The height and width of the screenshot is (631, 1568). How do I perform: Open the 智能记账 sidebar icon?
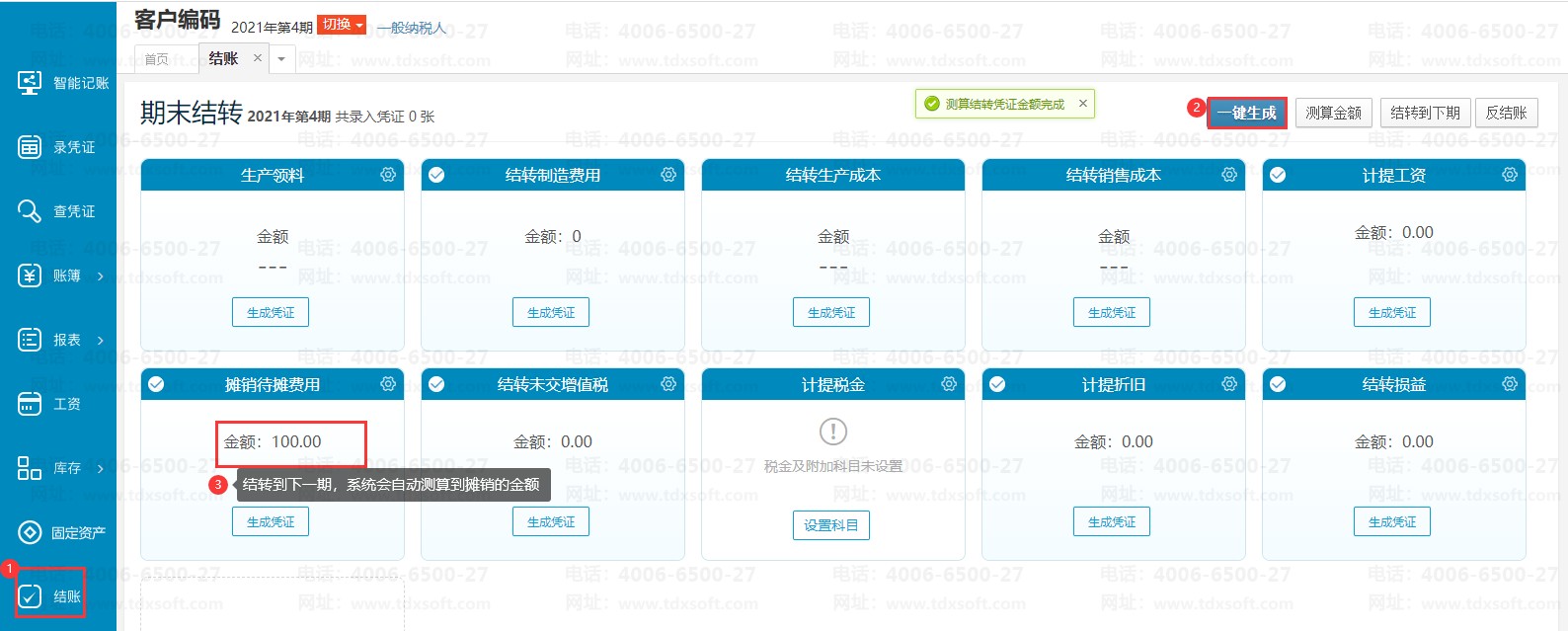(30, 83)
